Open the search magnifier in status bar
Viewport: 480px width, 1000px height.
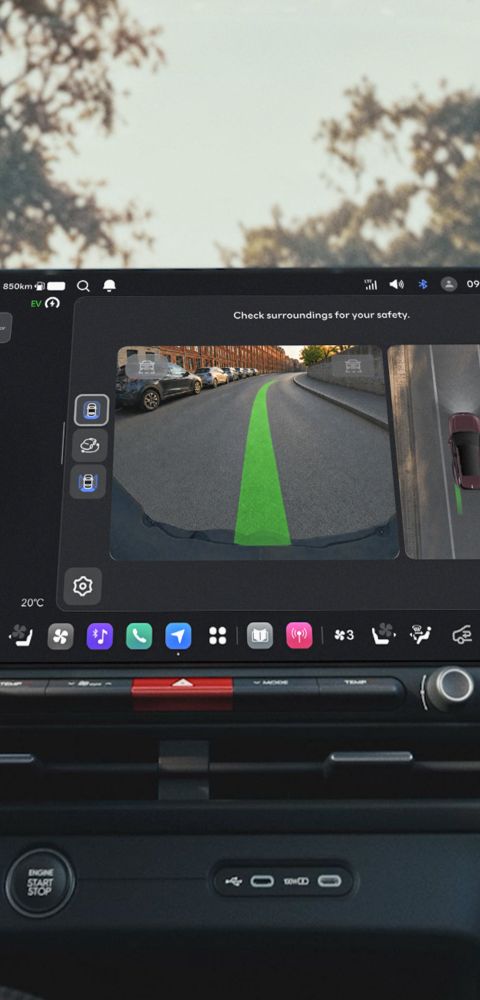click(x=84, y=286)
